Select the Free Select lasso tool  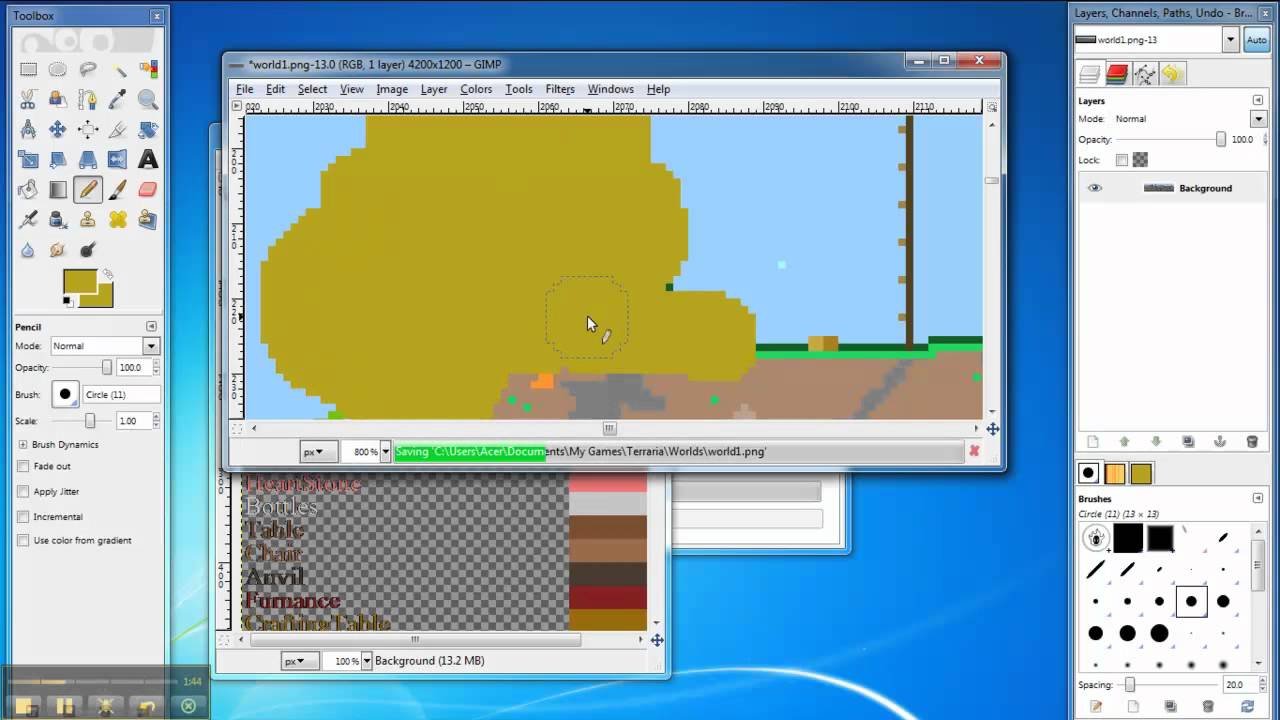pos(88,70)
